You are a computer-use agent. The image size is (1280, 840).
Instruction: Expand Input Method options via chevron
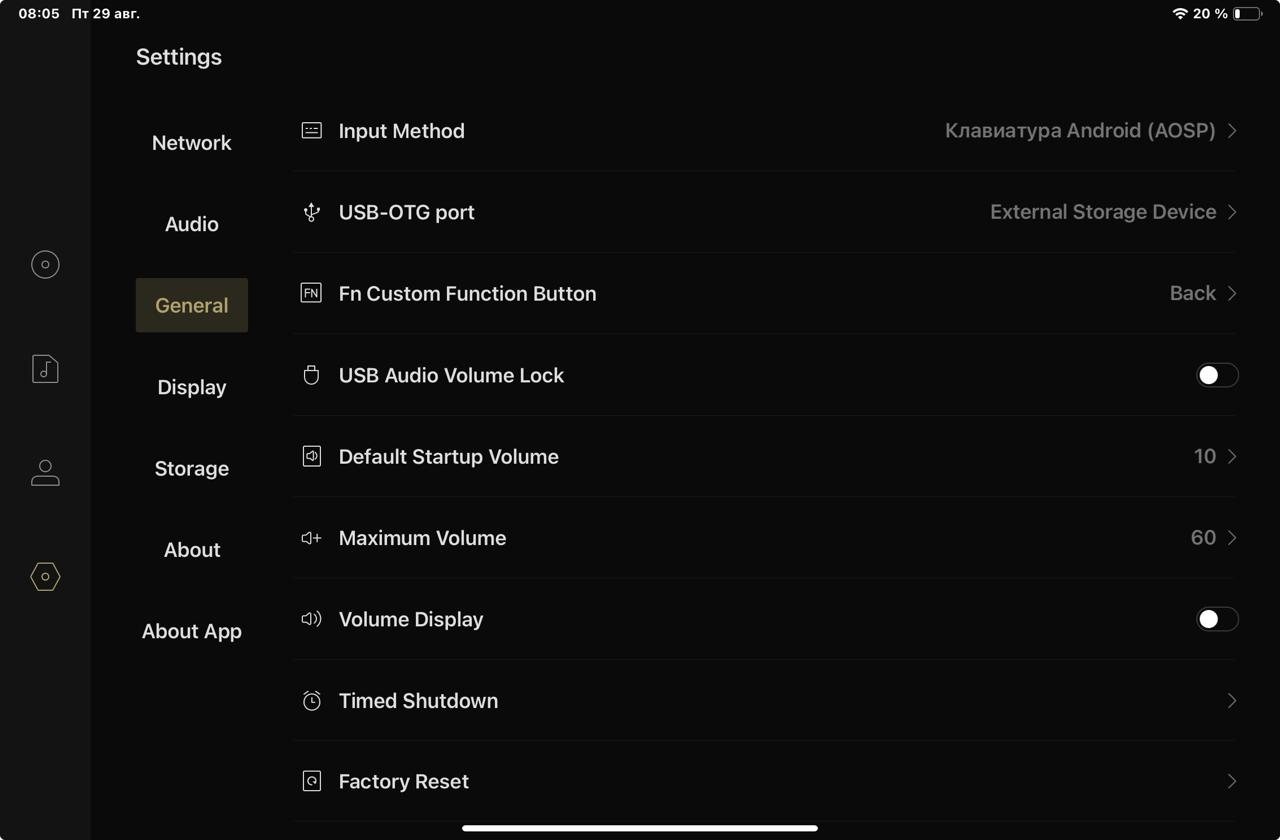coord(1232,131)
